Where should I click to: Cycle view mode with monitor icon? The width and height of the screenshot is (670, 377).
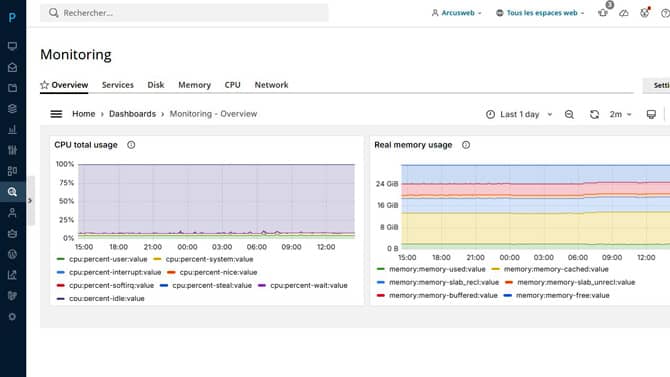coord(651,114)
